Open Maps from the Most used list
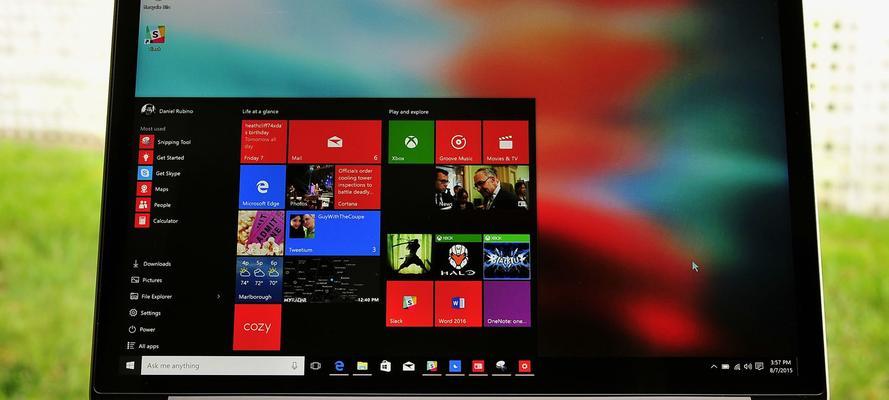Image resolution: width=889 pixels, height=400 pixels. tap(153, 189)
